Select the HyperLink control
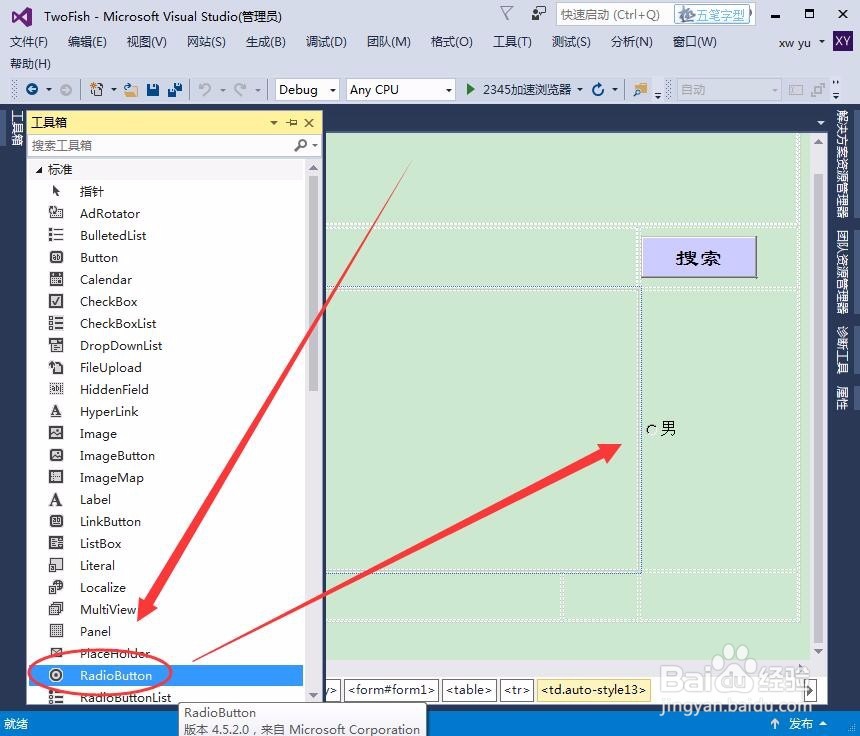860x736 pixels. coord(165,411)
